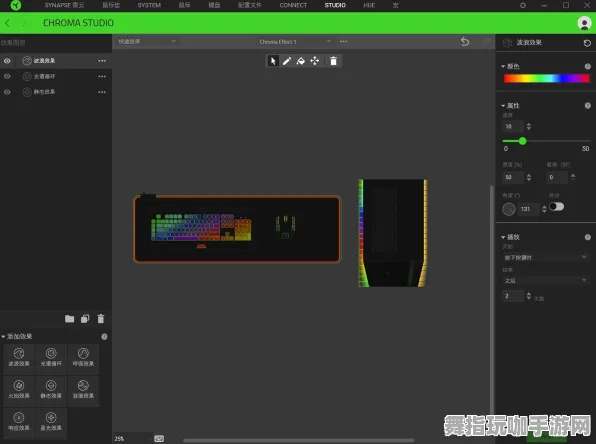Click the keyboard icon in bottom status bar
Screen dimensions: 596x444
click(159, 439)
